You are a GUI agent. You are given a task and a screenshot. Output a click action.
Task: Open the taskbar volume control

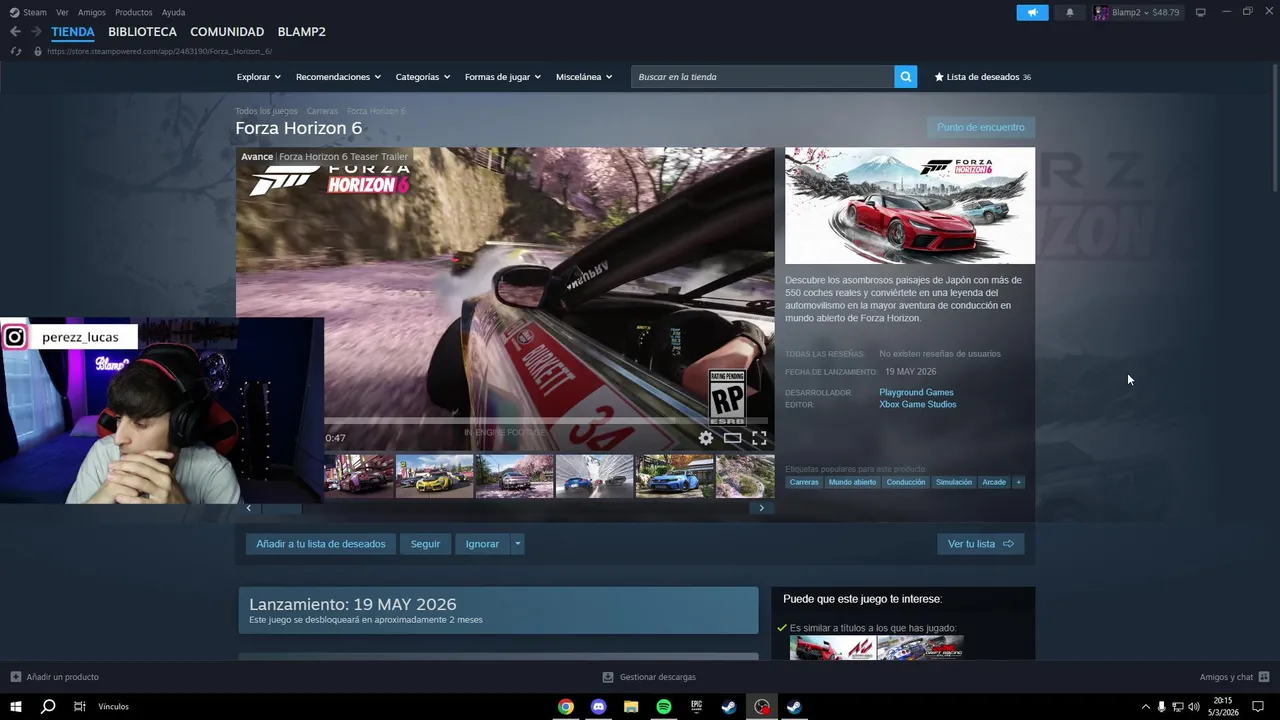tap(1194, 707)
